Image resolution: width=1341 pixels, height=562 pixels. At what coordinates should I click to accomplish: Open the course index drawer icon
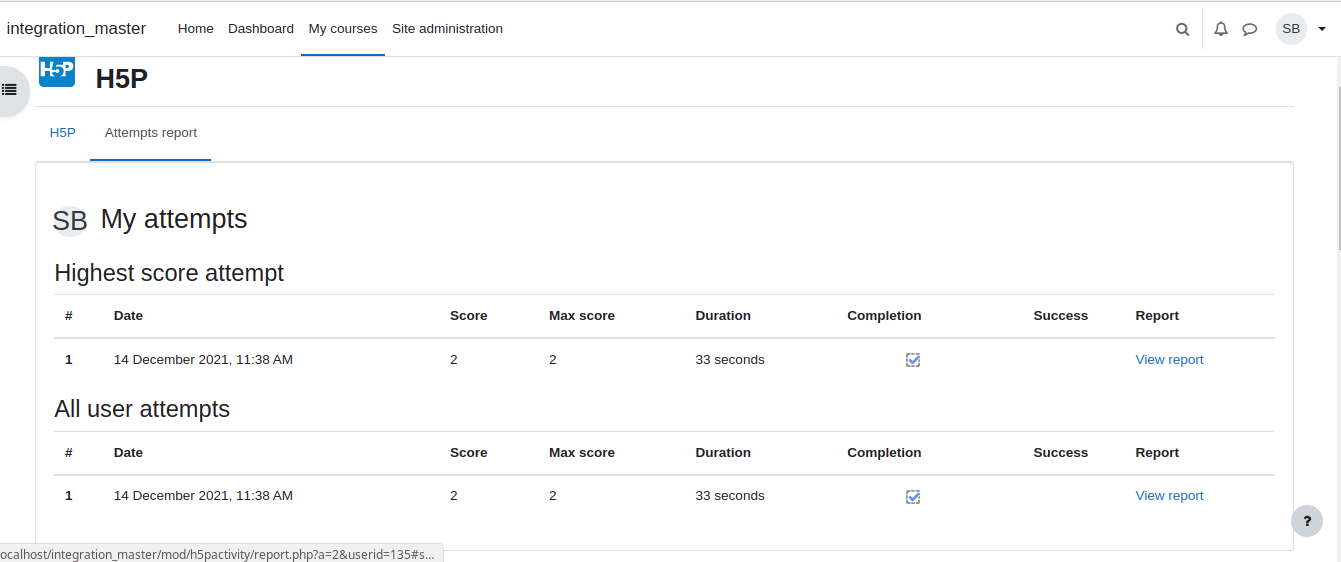pyautogui.click(x=9, y=90)
